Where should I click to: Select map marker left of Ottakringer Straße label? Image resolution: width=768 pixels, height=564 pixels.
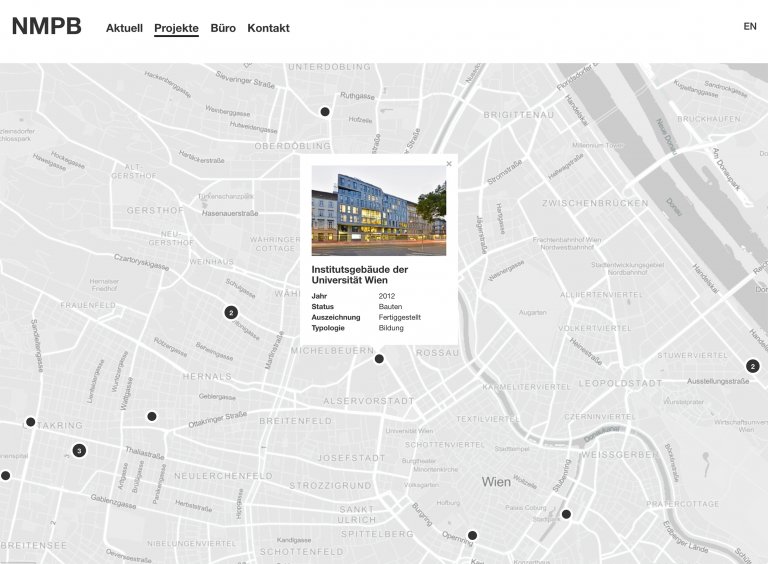coord(152,416)
